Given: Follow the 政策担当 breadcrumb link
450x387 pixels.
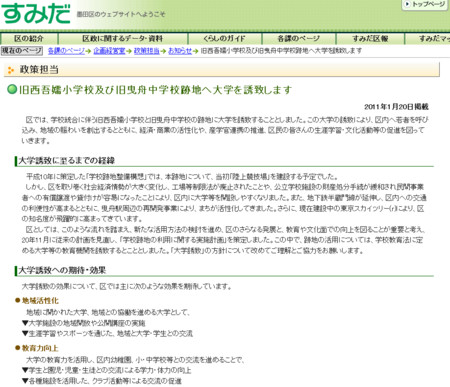Looking at the screenshot, I should 147,51.
